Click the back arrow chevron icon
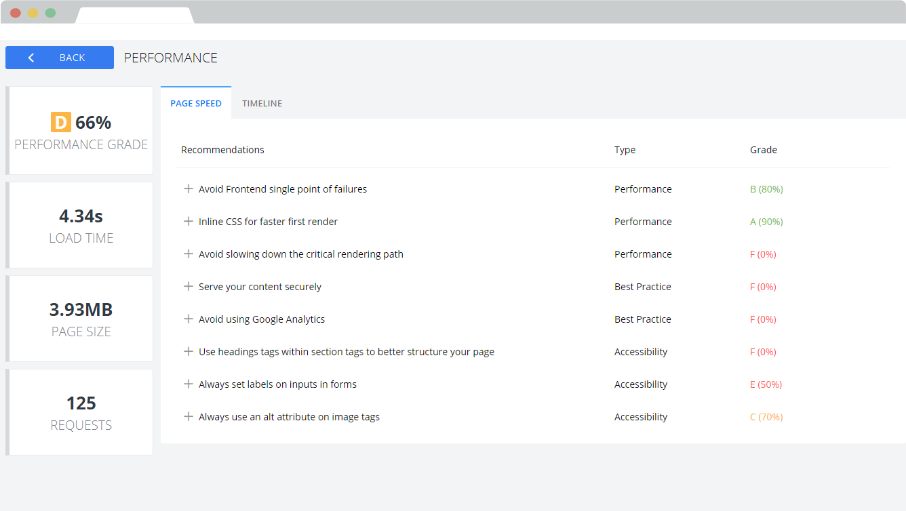The image size is (906, 511). [x=31, y=58]
